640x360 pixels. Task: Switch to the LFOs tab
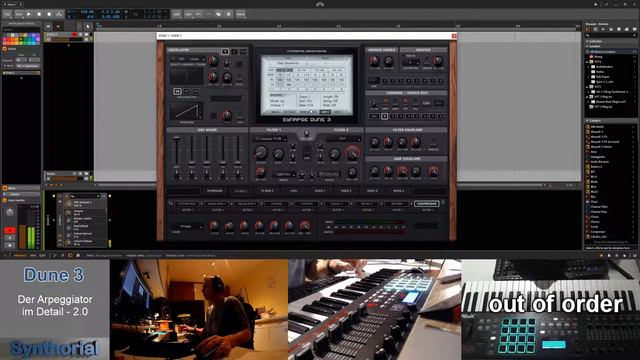[x=293, y=191]
